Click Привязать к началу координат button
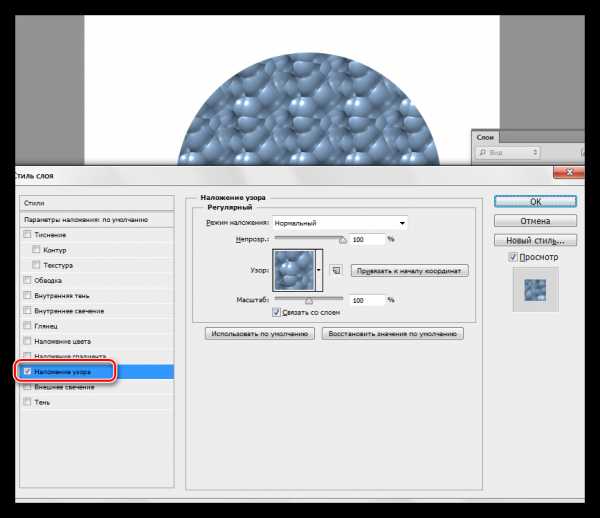The height and width of the screenshot is (518, 600). coord(410,270)
